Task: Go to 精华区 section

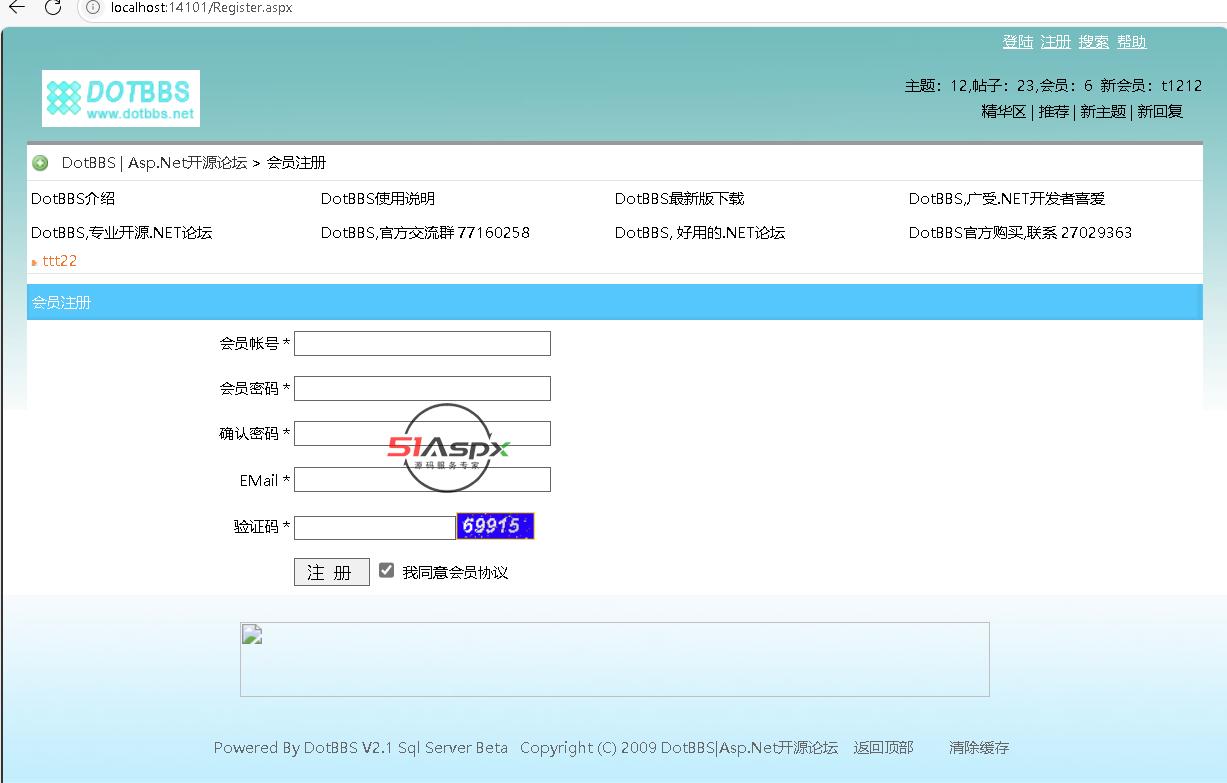Action: pos(1004,112)
